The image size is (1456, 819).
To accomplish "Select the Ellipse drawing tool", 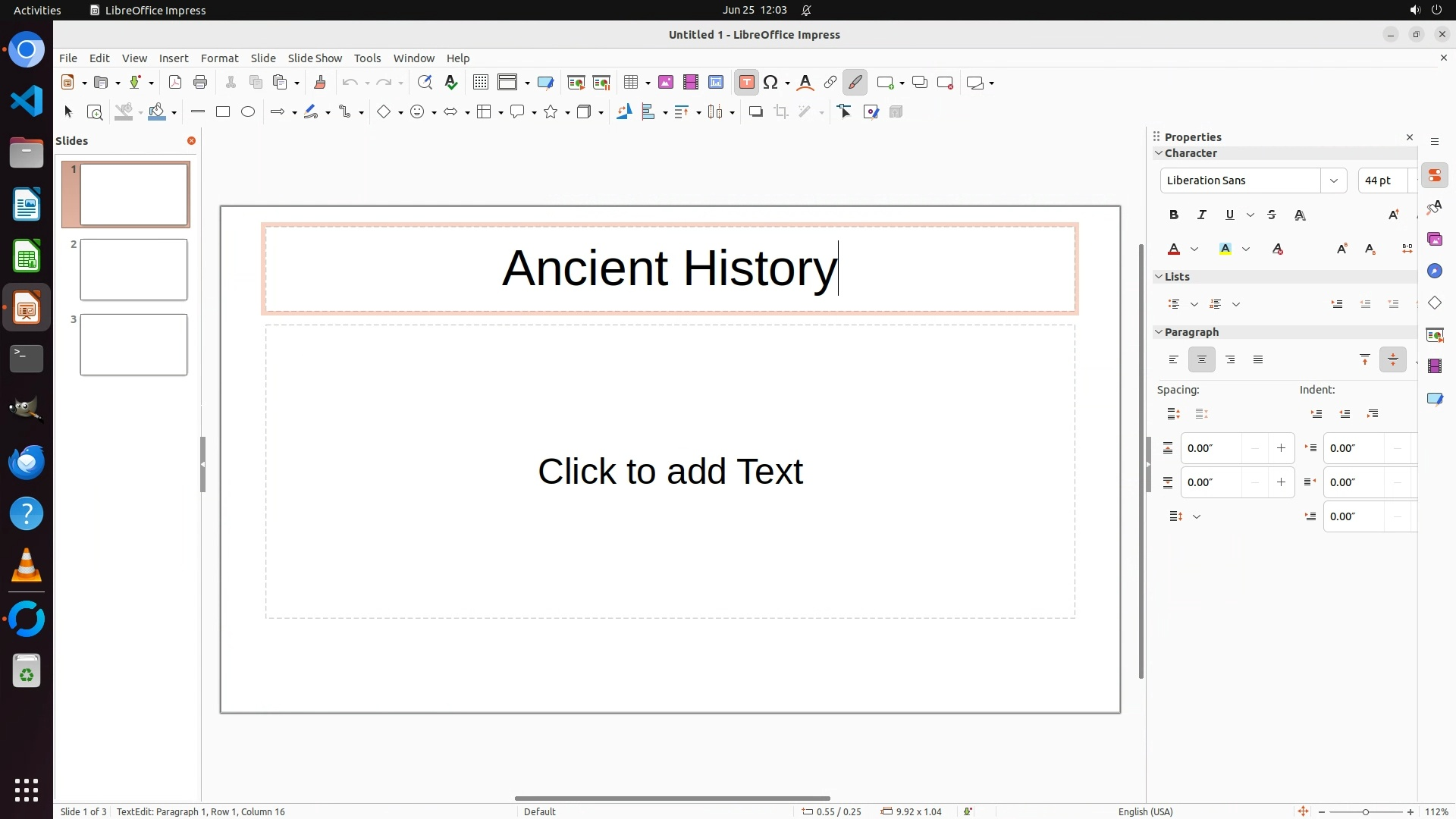I will click(248, 112).
